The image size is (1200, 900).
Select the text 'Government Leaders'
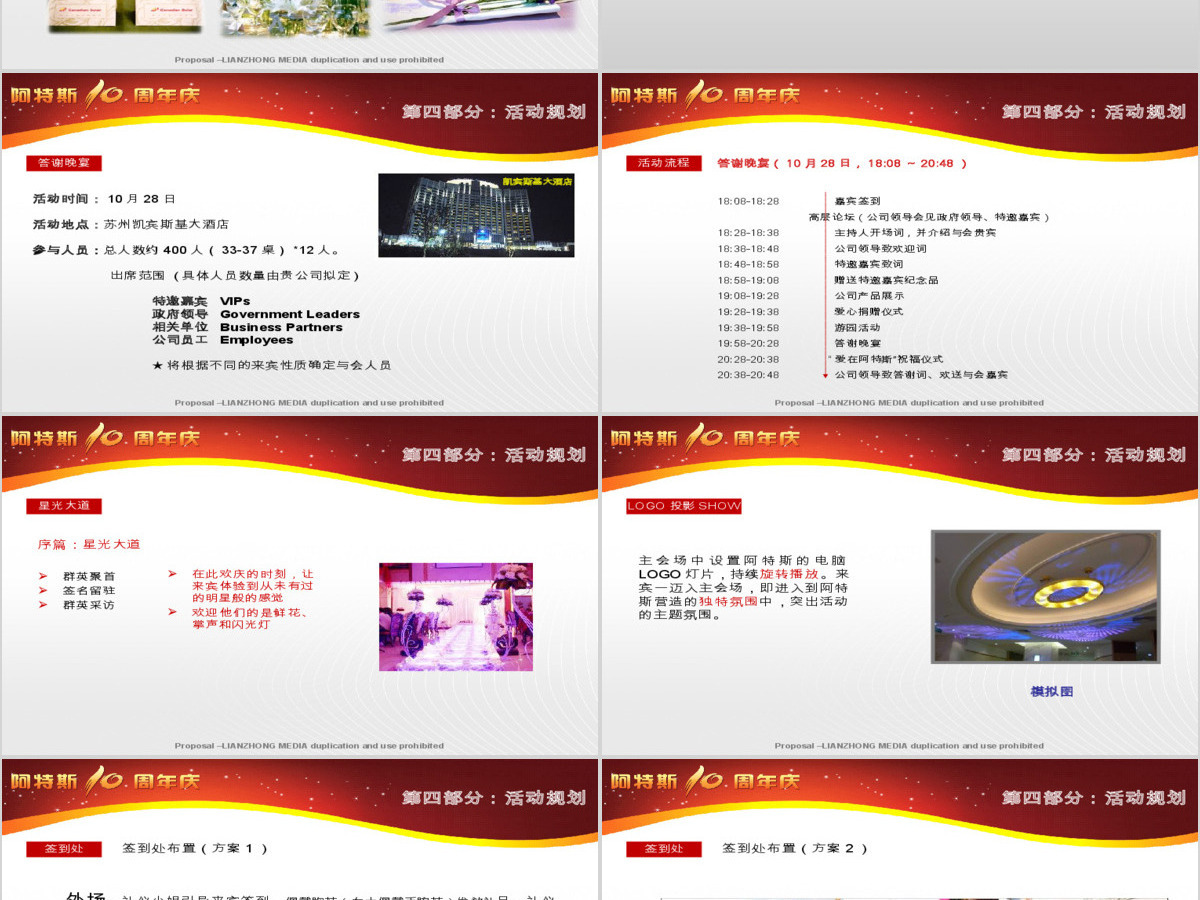click(290, 314)
